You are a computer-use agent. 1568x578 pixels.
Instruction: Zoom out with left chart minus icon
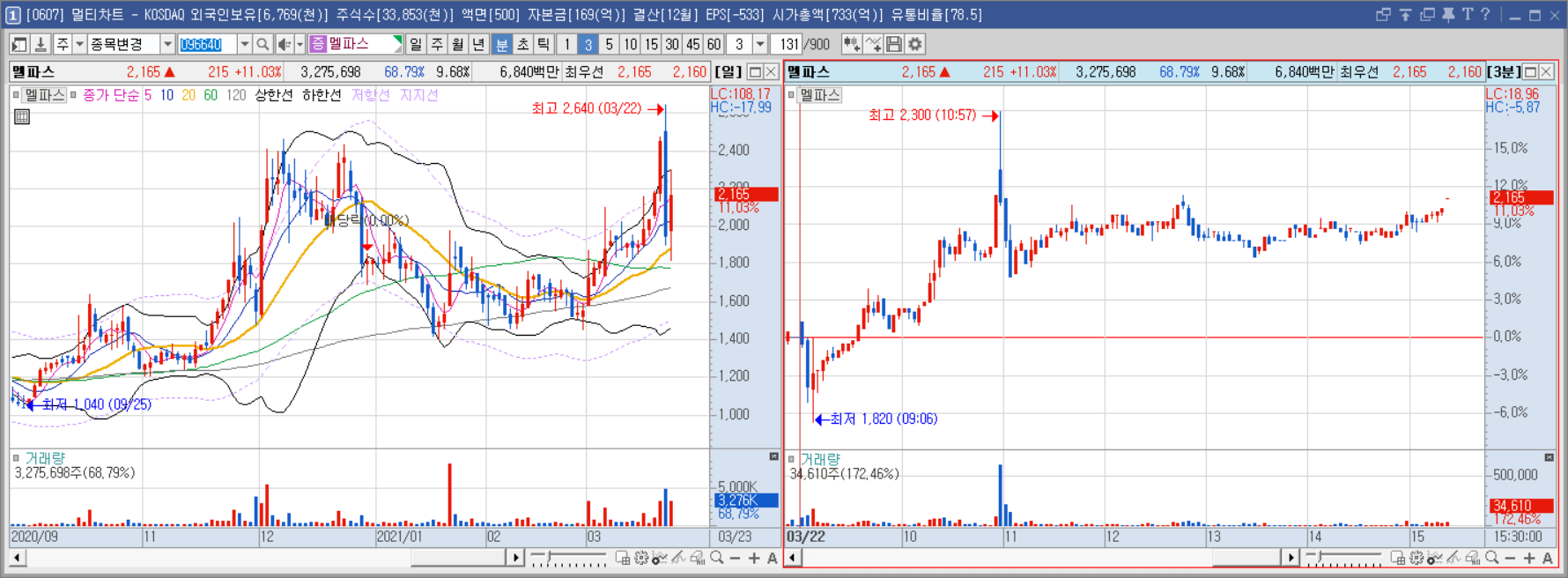click(x=736, y=558)
